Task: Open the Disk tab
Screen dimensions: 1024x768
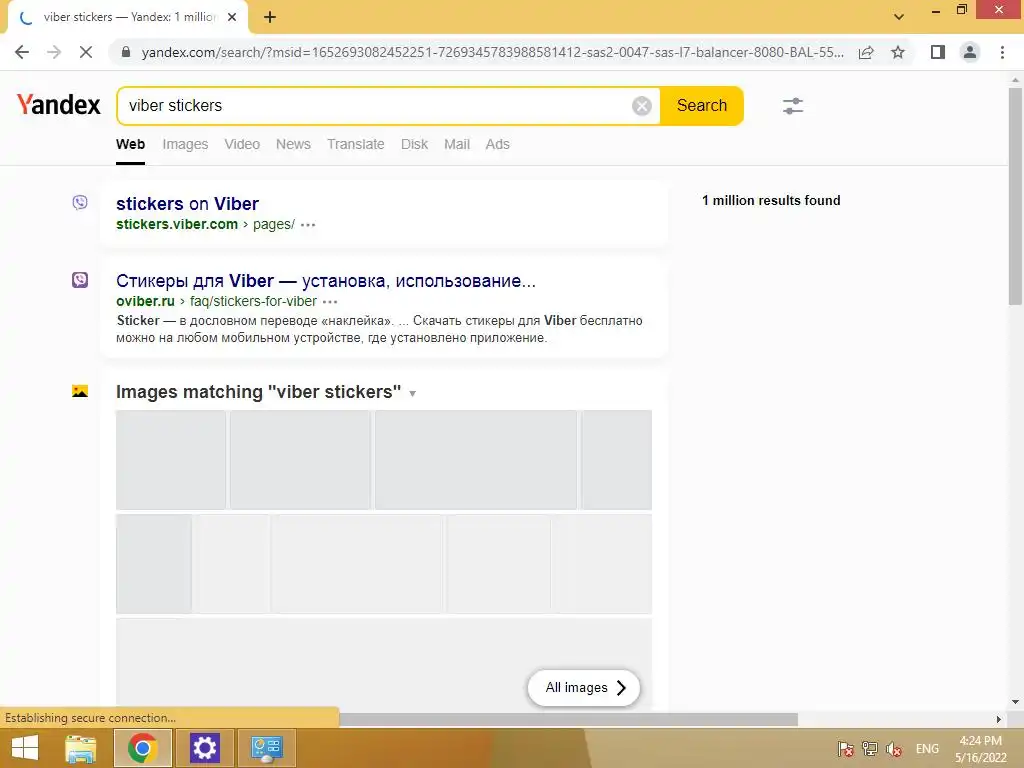Action: point(415,144)
